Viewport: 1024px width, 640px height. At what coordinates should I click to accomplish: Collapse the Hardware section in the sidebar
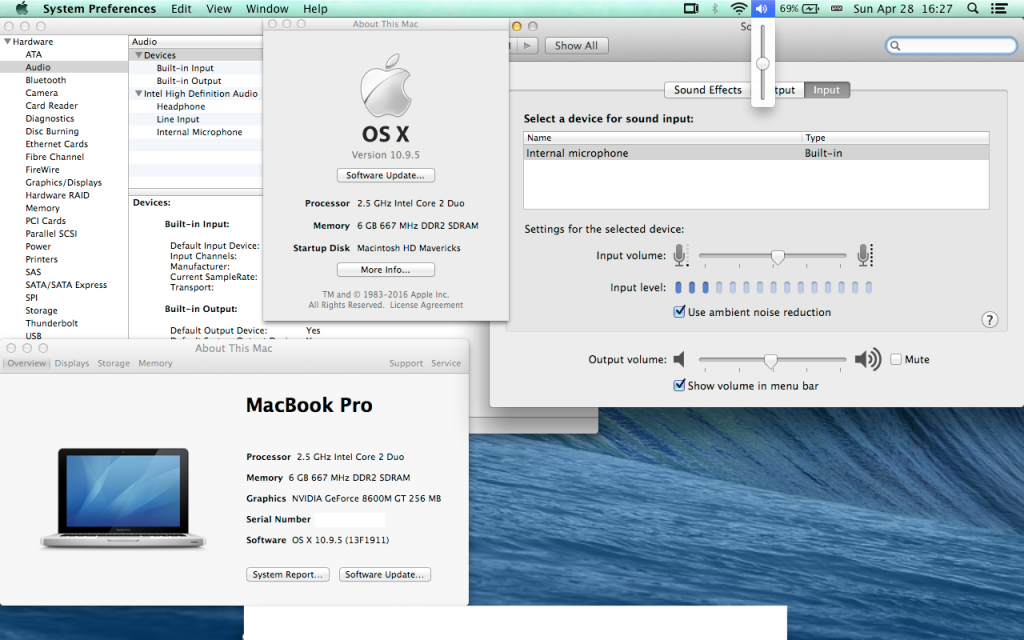click(8, 42)
